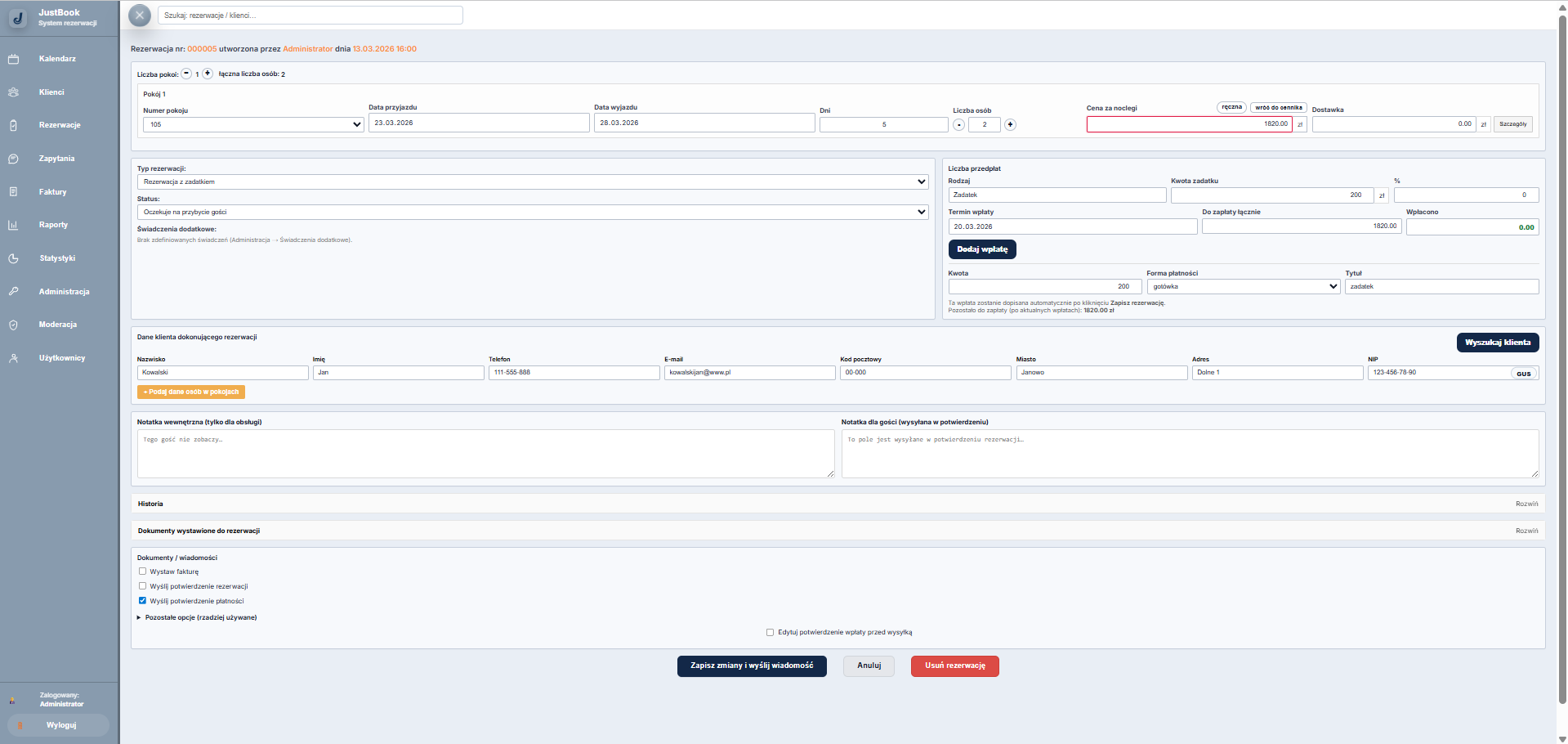Open the Numer pokoju dropdown

point(253,124)
